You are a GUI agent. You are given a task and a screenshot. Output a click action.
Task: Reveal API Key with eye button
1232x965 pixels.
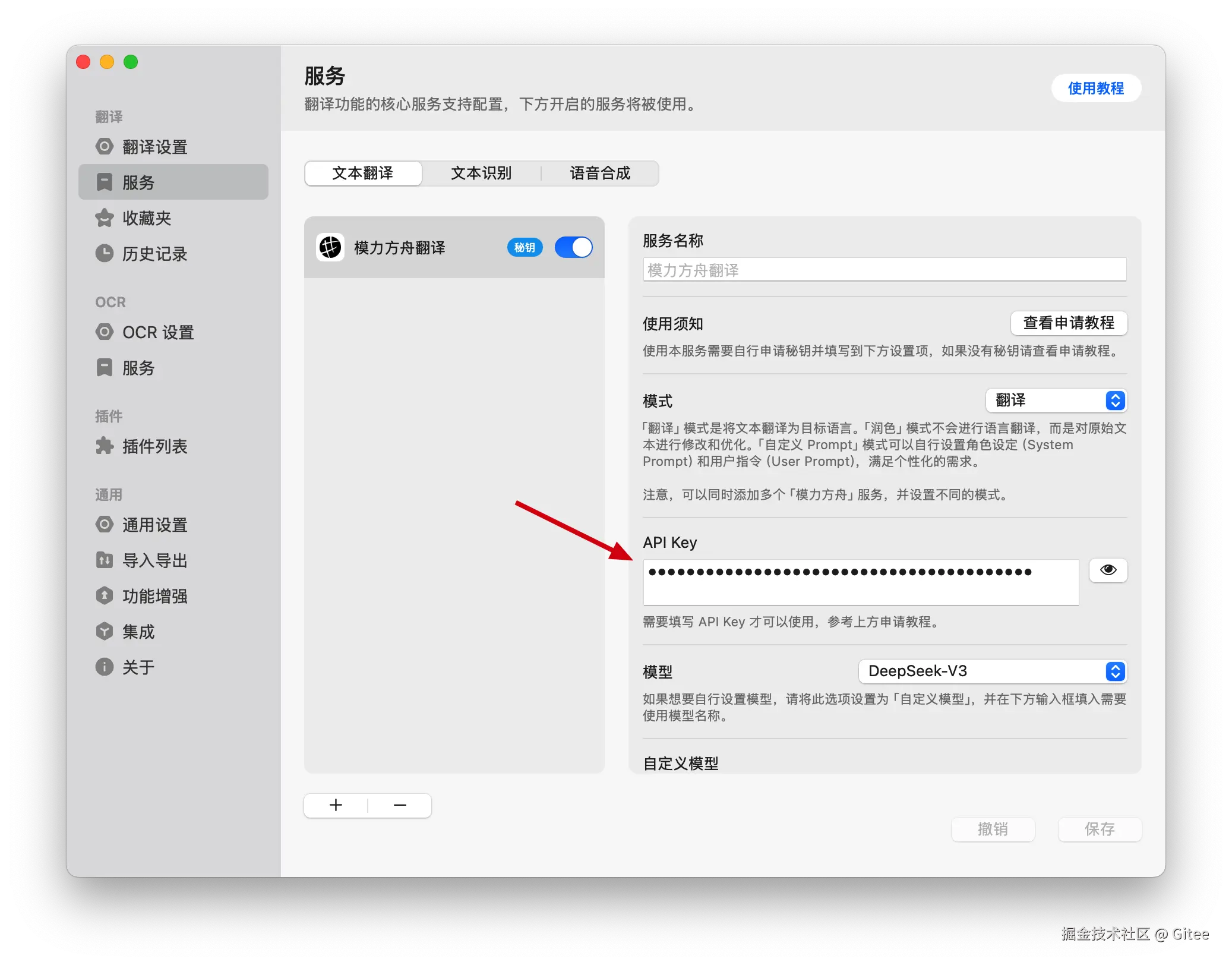point(1108,570)
